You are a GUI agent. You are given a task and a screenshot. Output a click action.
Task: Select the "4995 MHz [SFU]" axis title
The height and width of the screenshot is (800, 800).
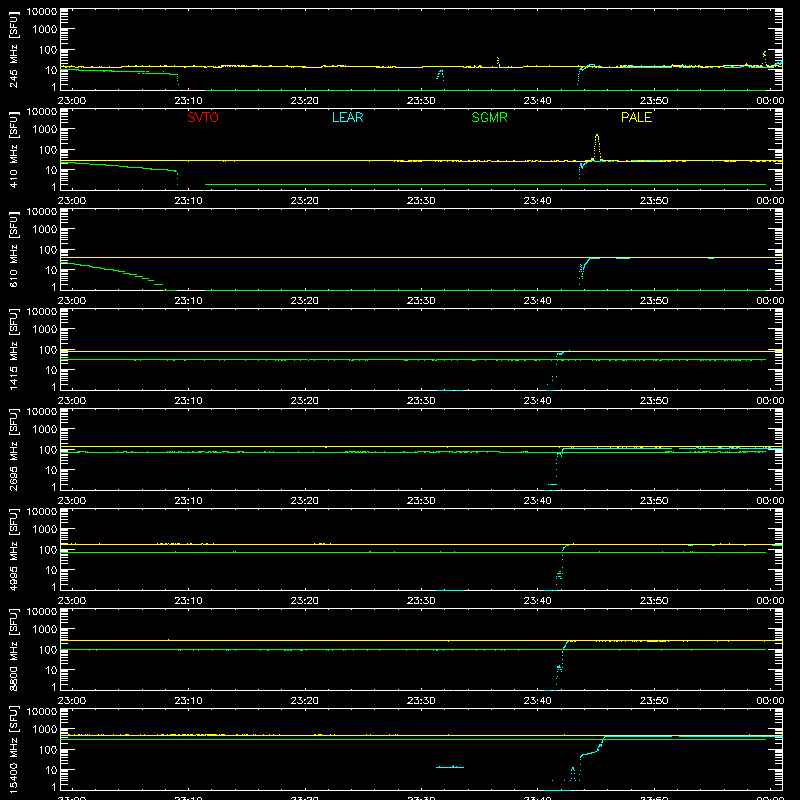[14, 549]
